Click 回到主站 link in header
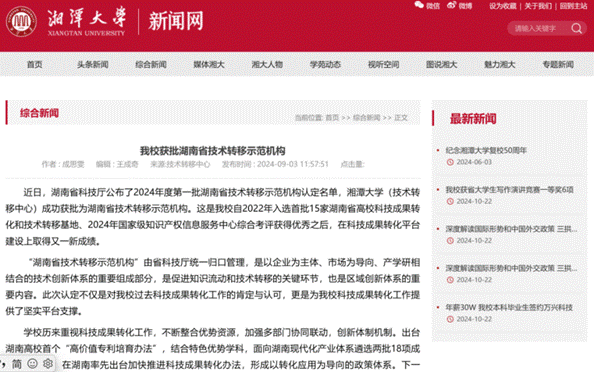Screen dimensions: 594x372 [x=573, y=6]
